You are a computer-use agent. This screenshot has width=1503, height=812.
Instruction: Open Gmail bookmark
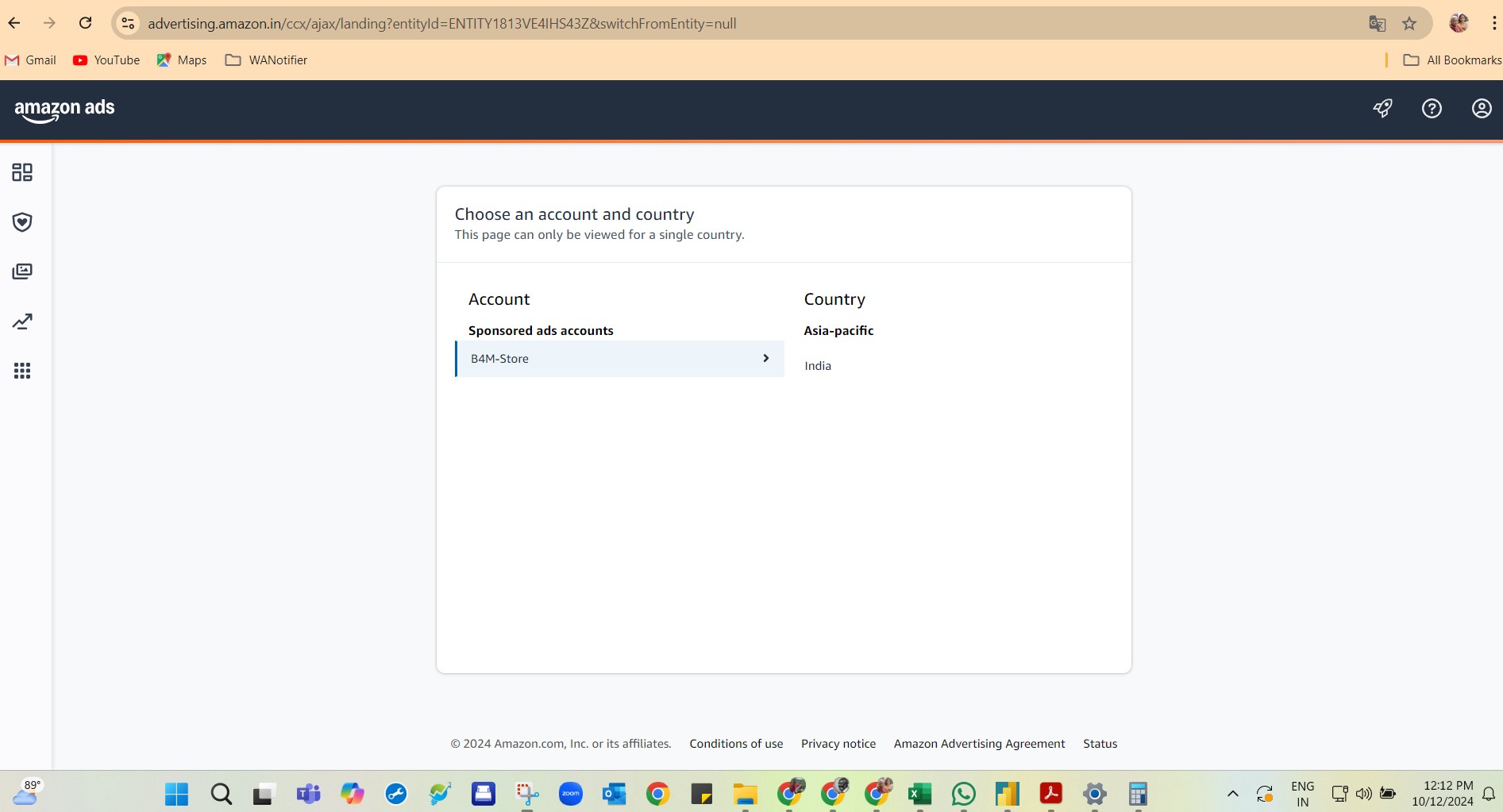point(30,60)
